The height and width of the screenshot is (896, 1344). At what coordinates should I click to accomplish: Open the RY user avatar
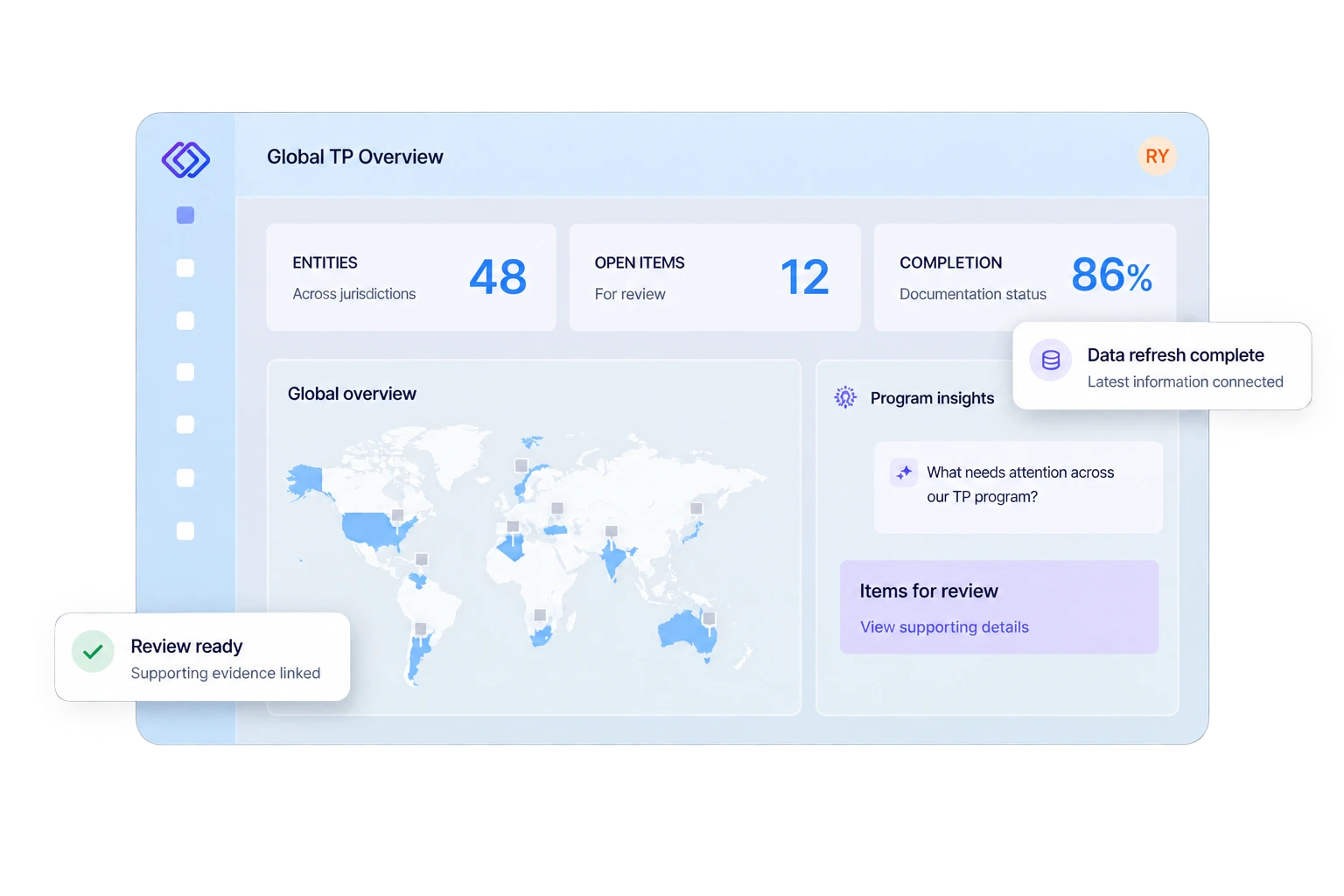pos(1157,157)
